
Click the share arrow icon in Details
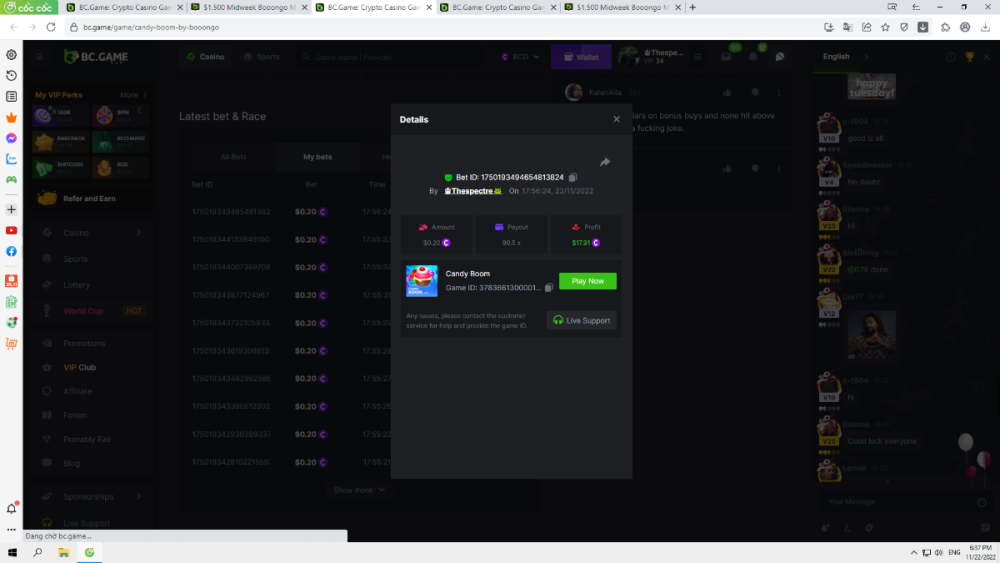[605, 162]
